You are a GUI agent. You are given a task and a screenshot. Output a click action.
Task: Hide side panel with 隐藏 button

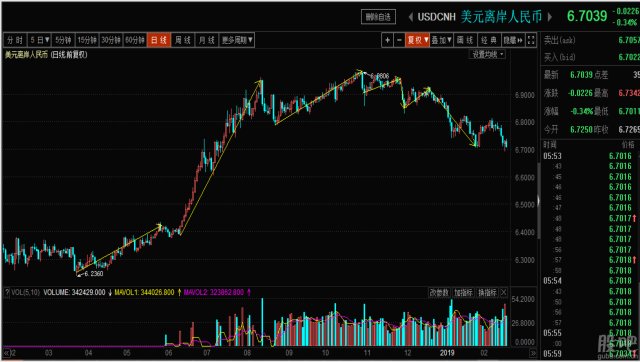513,40
